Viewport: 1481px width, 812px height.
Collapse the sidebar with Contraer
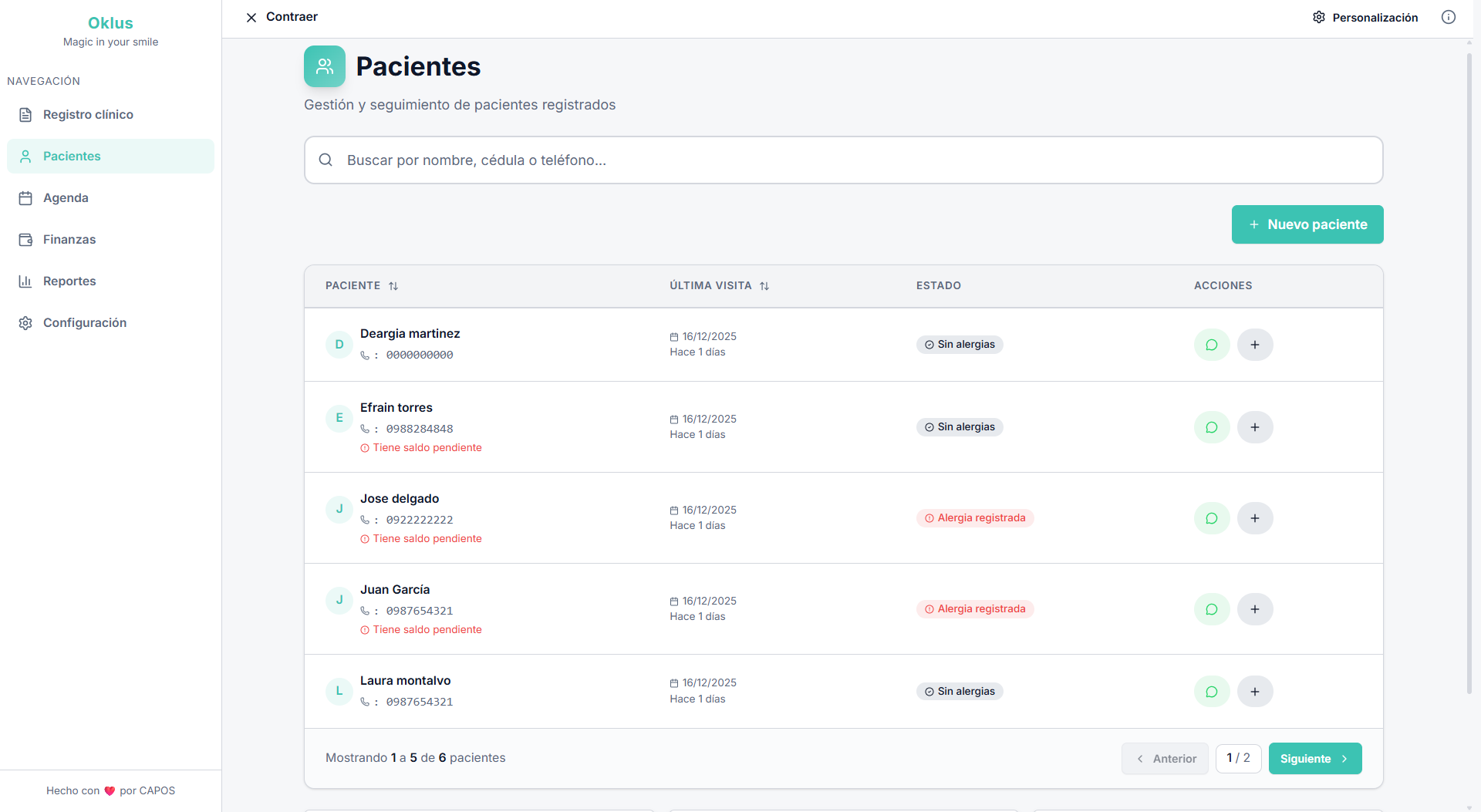pyautogui.click(x=281, y=17)
